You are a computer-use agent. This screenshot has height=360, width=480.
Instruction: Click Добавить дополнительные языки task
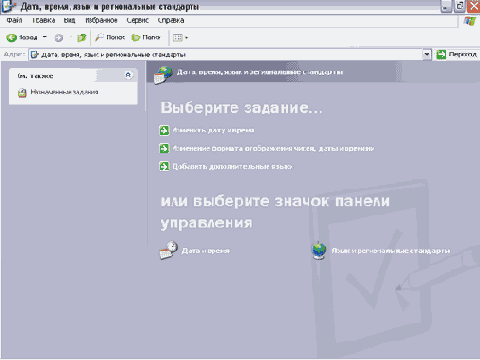232,166
